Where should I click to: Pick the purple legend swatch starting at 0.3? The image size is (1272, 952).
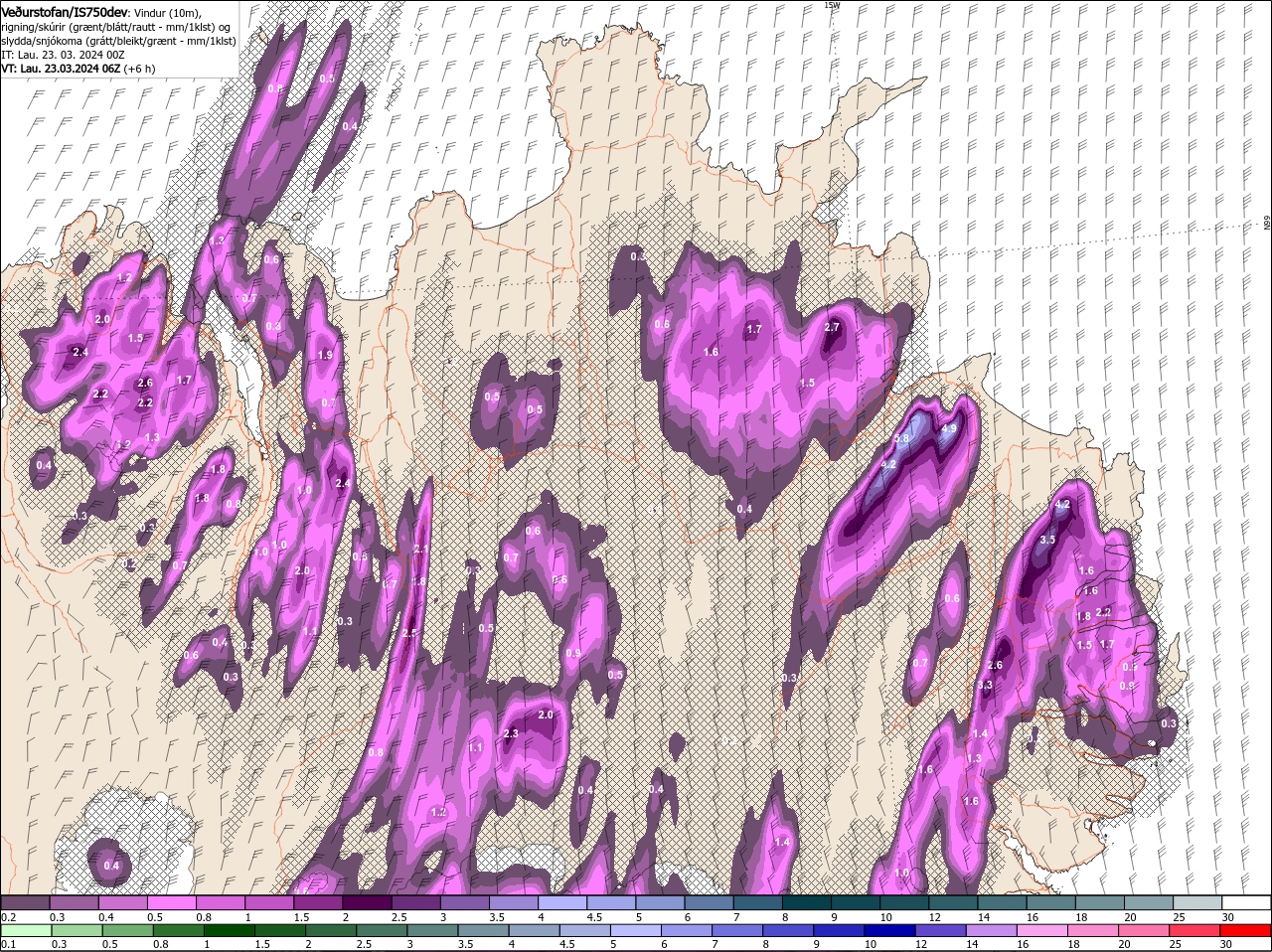(74, 902)
